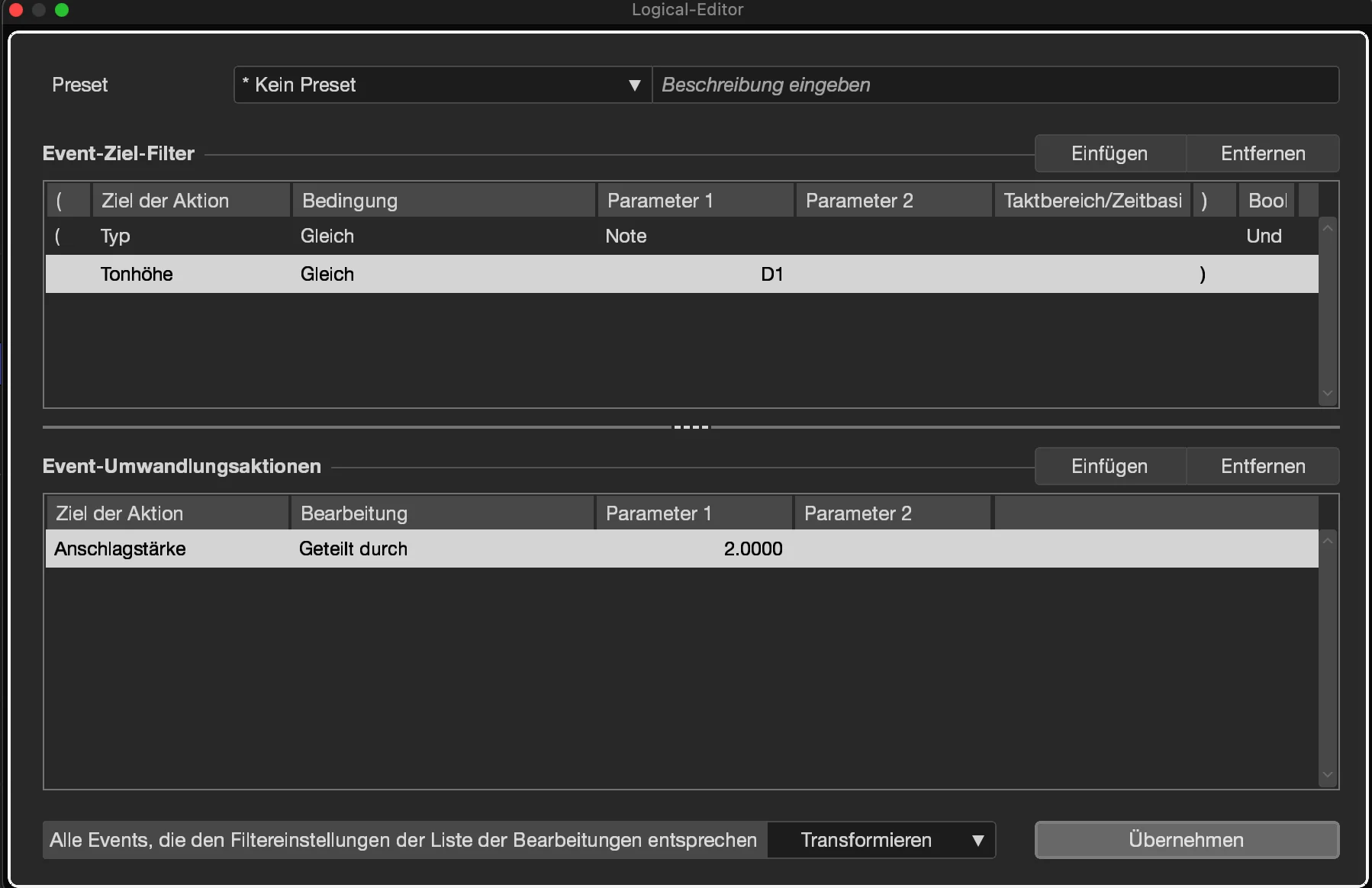The height and width of the screenshot is (888, 1372).
Task: Click filter list Parameter 2 column header
Action: pyautogui.click(x=894, y=201)
